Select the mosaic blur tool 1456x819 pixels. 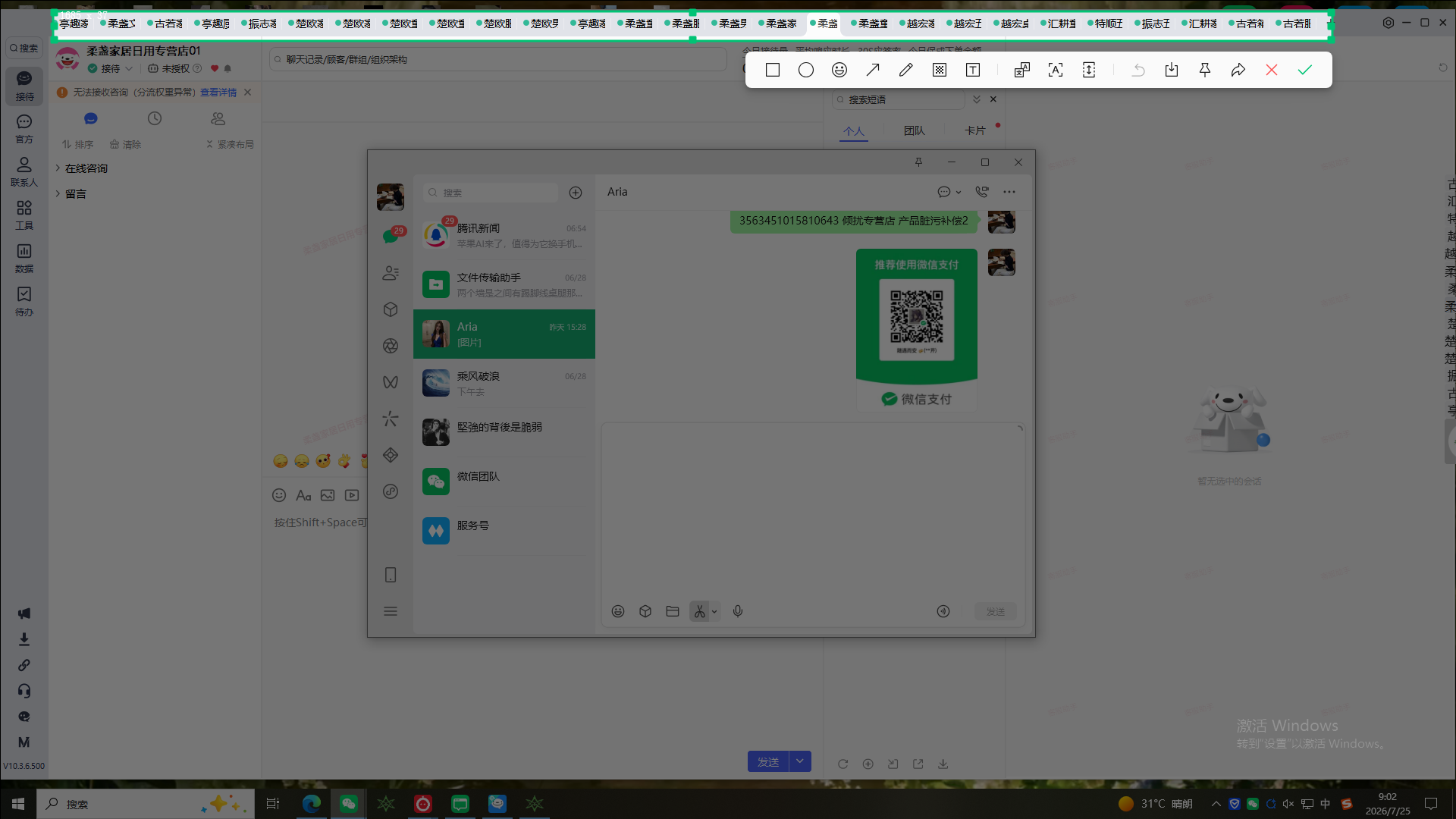click(940, 70)
